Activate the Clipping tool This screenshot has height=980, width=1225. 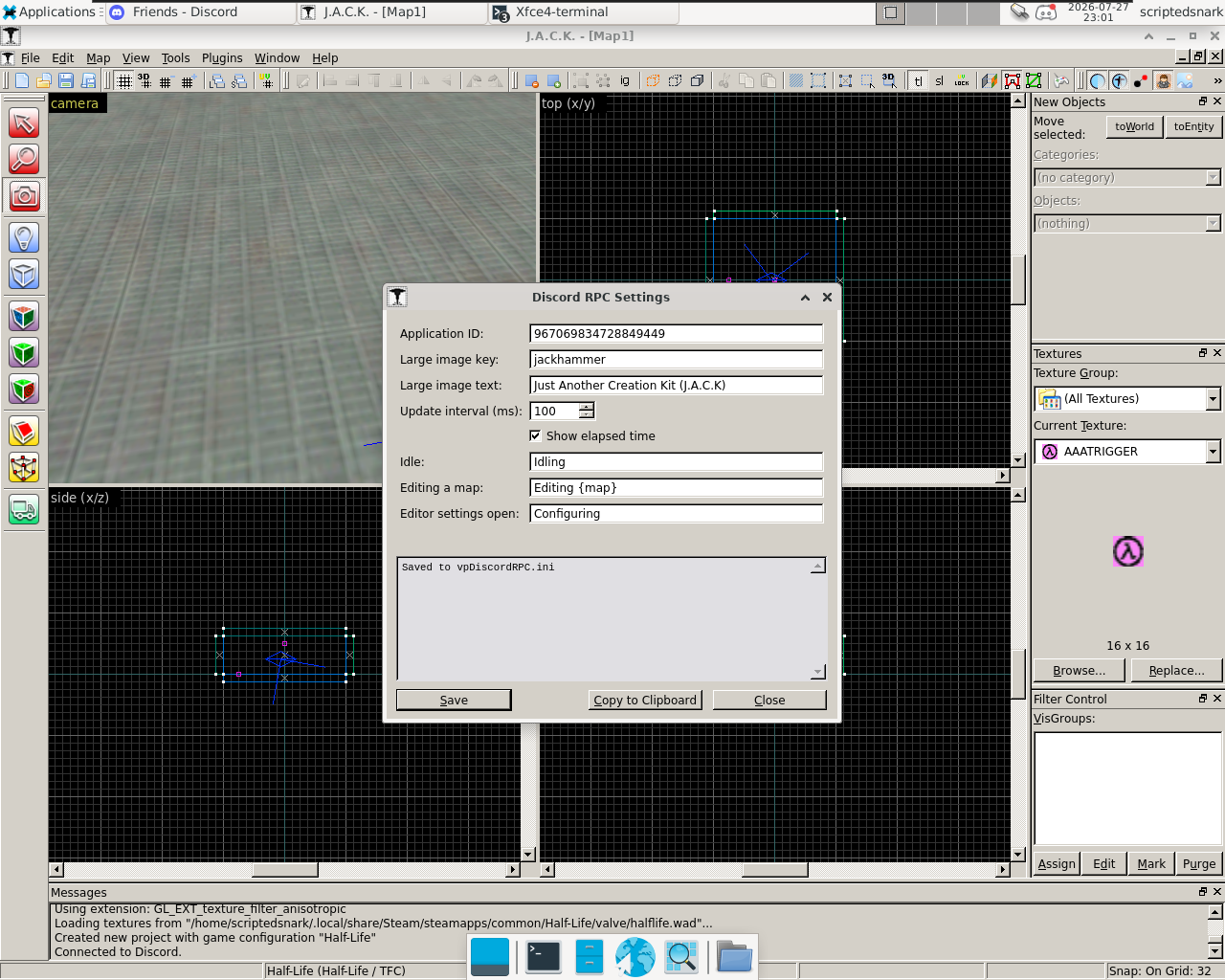[x=24, y=432]
